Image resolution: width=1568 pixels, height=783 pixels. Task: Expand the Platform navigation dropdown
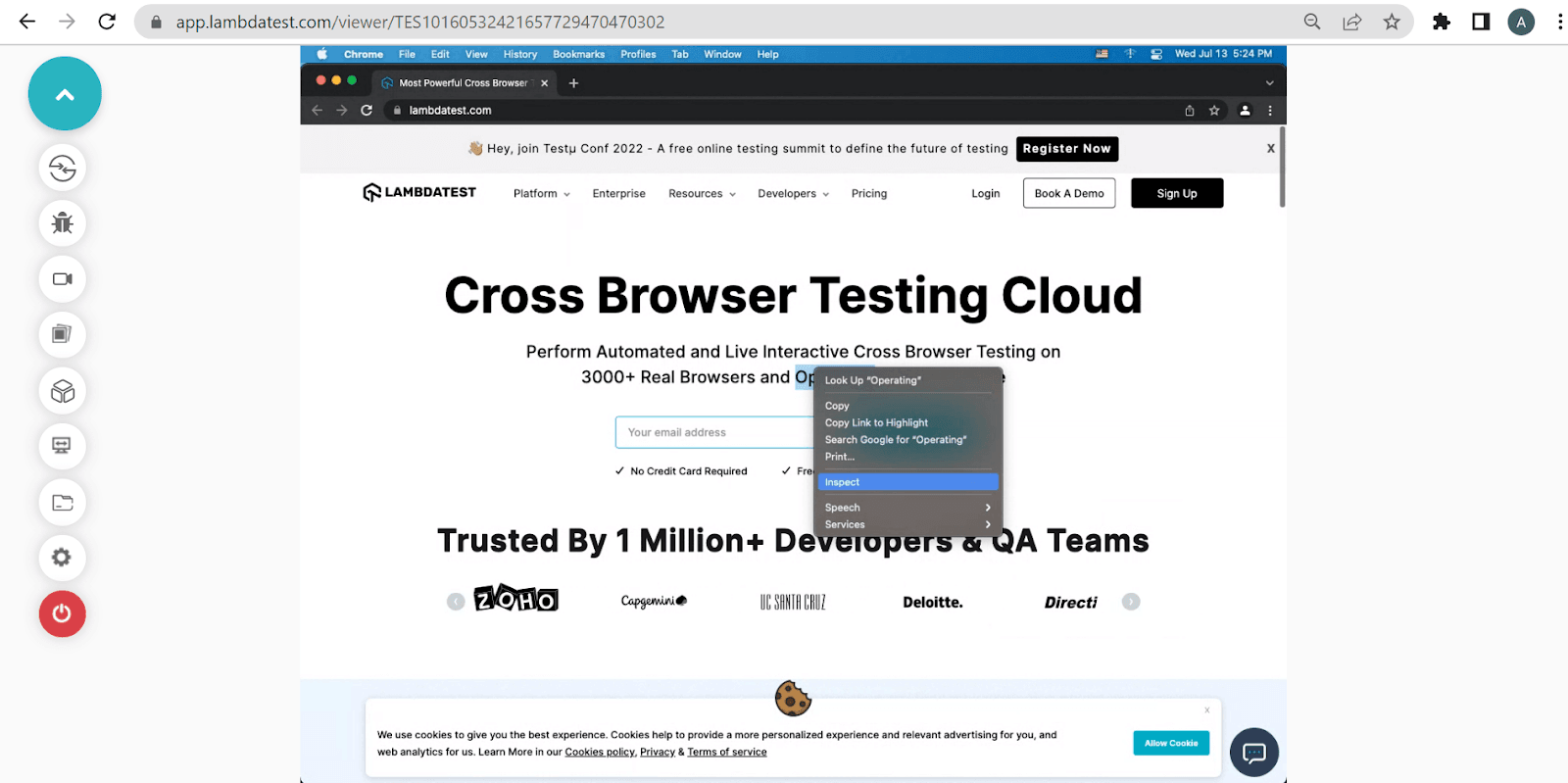[x=541, y=194]
